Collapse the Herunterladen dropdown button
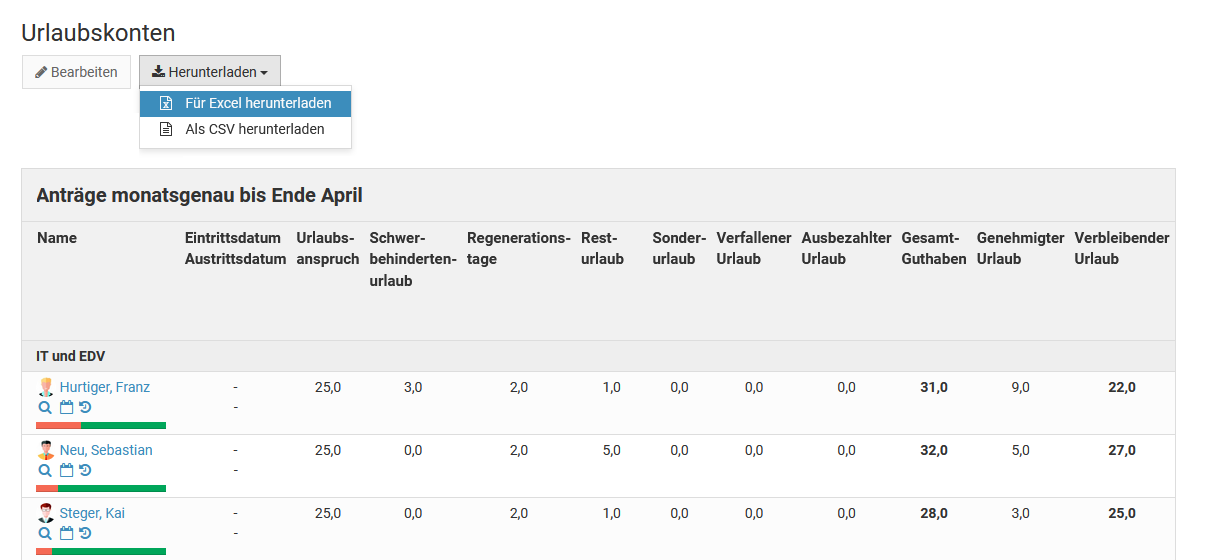This screenshot has height=560, width=1205. 210,72
